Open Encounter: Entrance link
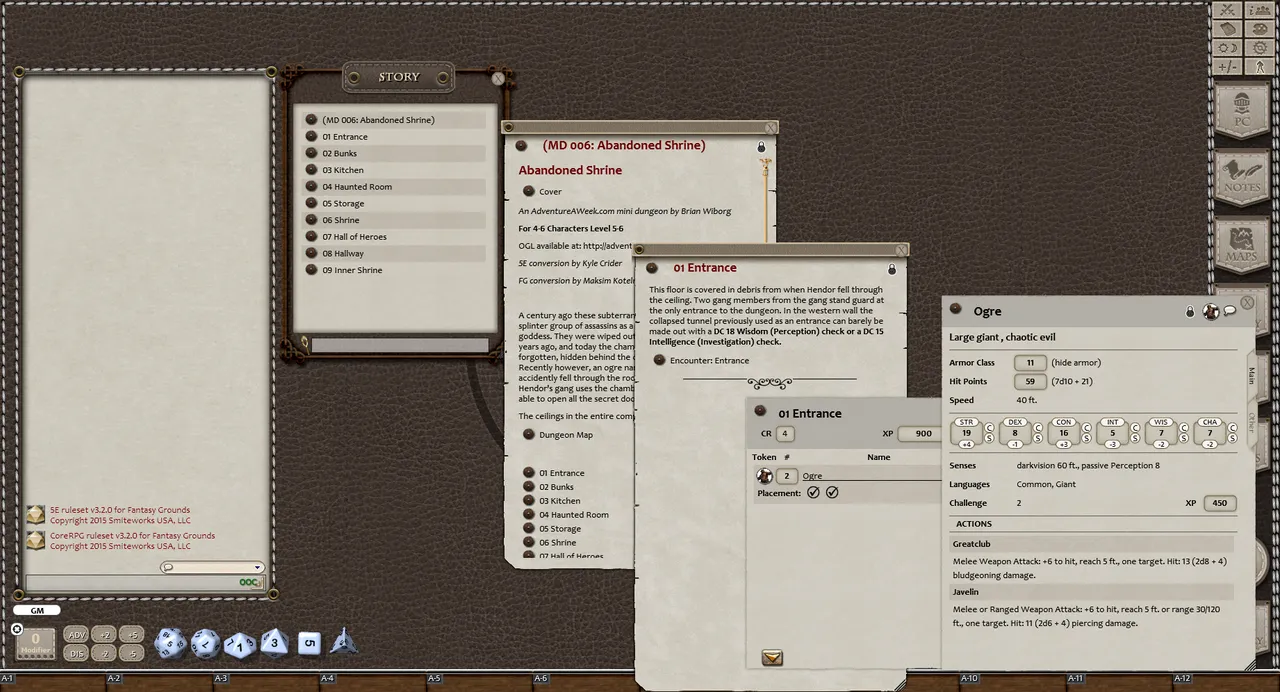1280x692 pixels. pos(709,360)
